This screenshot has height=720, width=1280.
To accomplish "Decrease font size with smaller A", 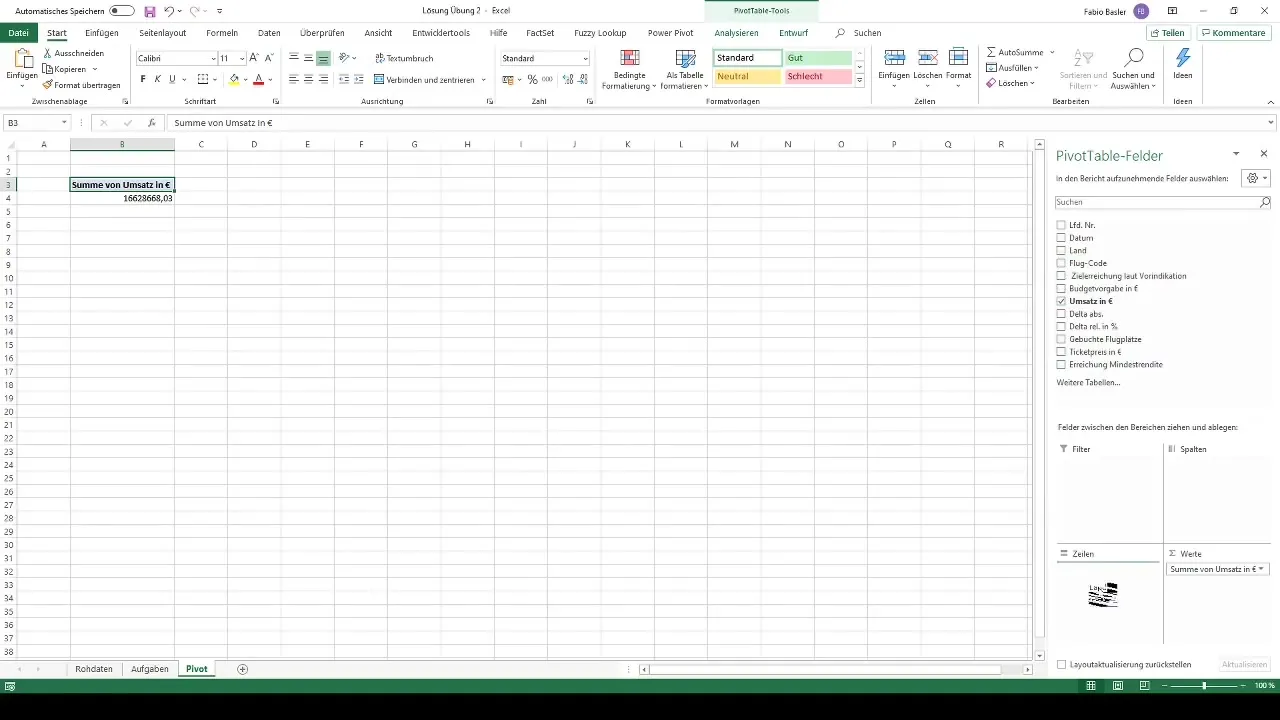I will pos(268,58).
